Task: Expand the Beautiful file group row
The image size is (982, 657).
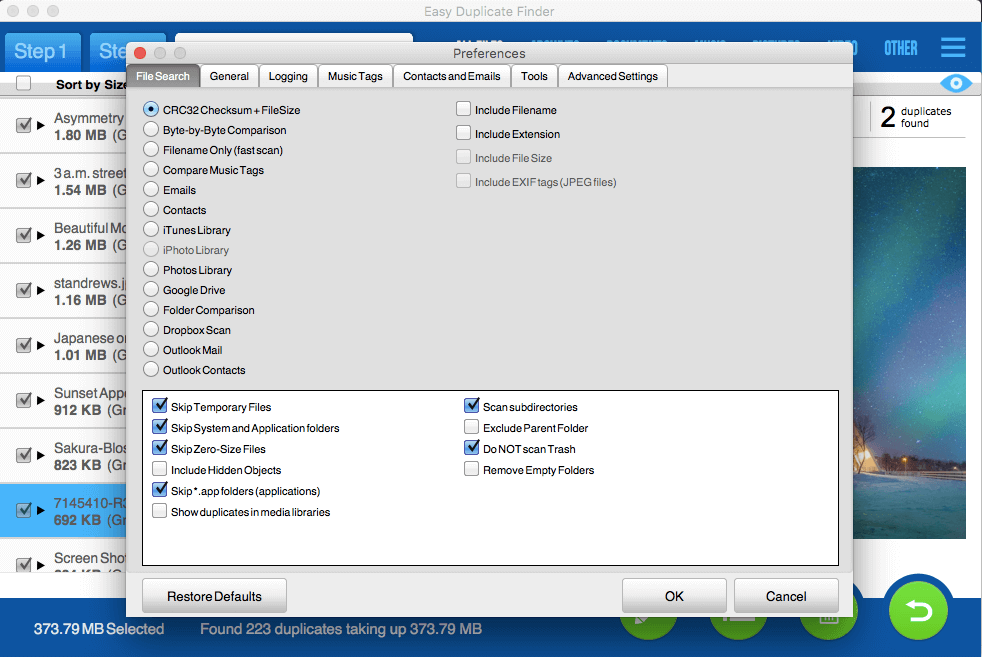Action: [41, 235]
